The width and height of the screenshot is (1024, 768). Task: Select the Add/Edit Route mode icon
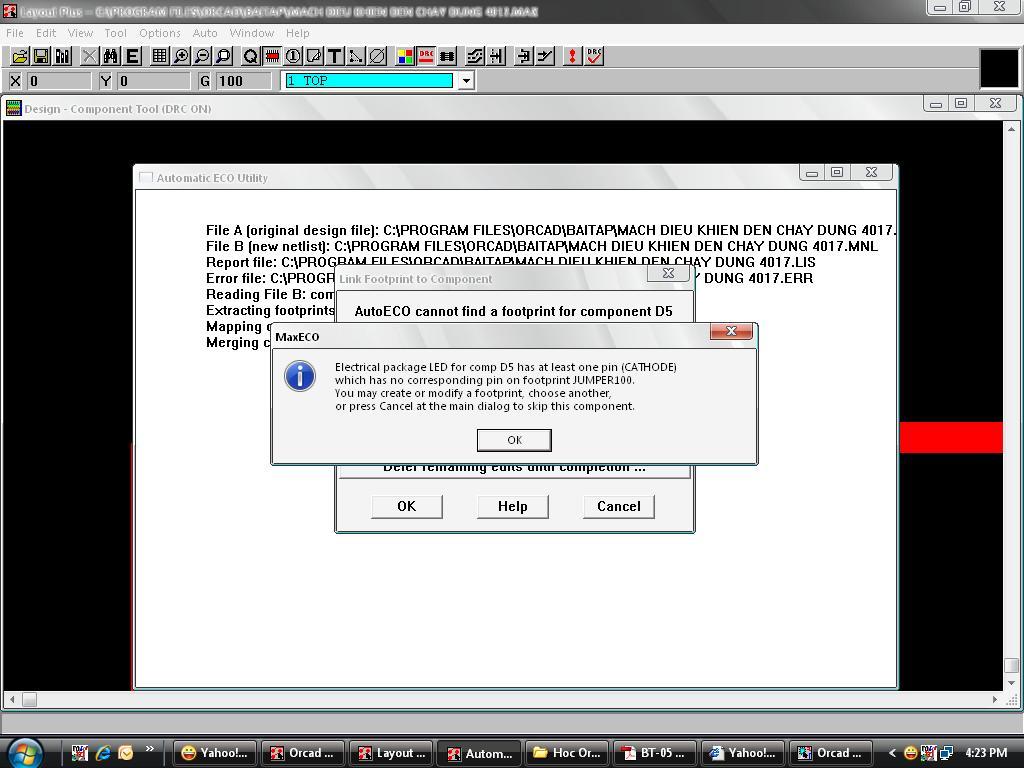pyautogui.click(x=545, y=56)
